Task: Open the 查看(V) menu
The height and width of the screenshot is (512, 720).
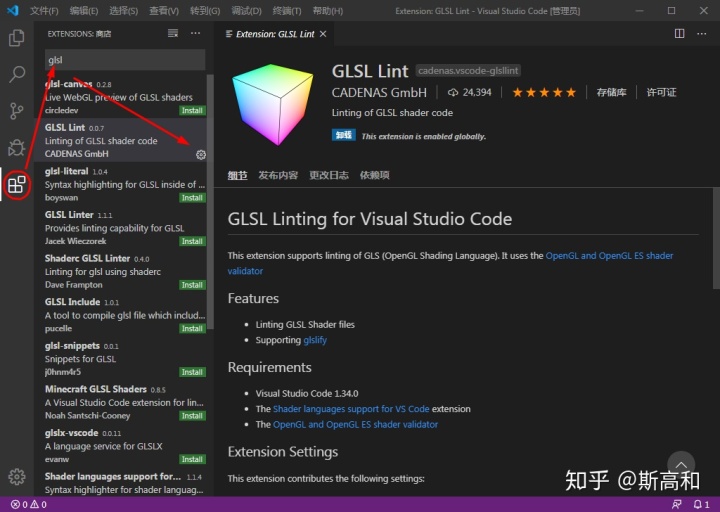Action: [x=164, y=11]
